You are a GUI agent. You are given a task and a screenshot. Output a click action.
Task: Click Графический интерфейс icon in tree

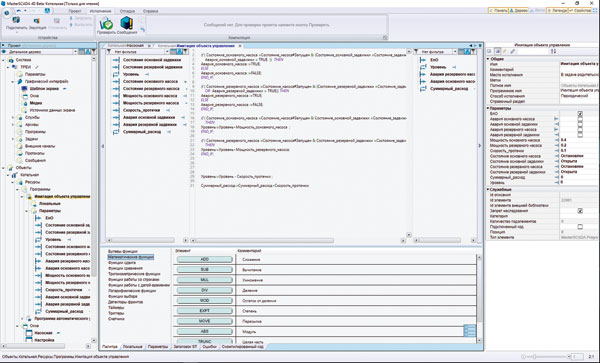coord(20,81)
